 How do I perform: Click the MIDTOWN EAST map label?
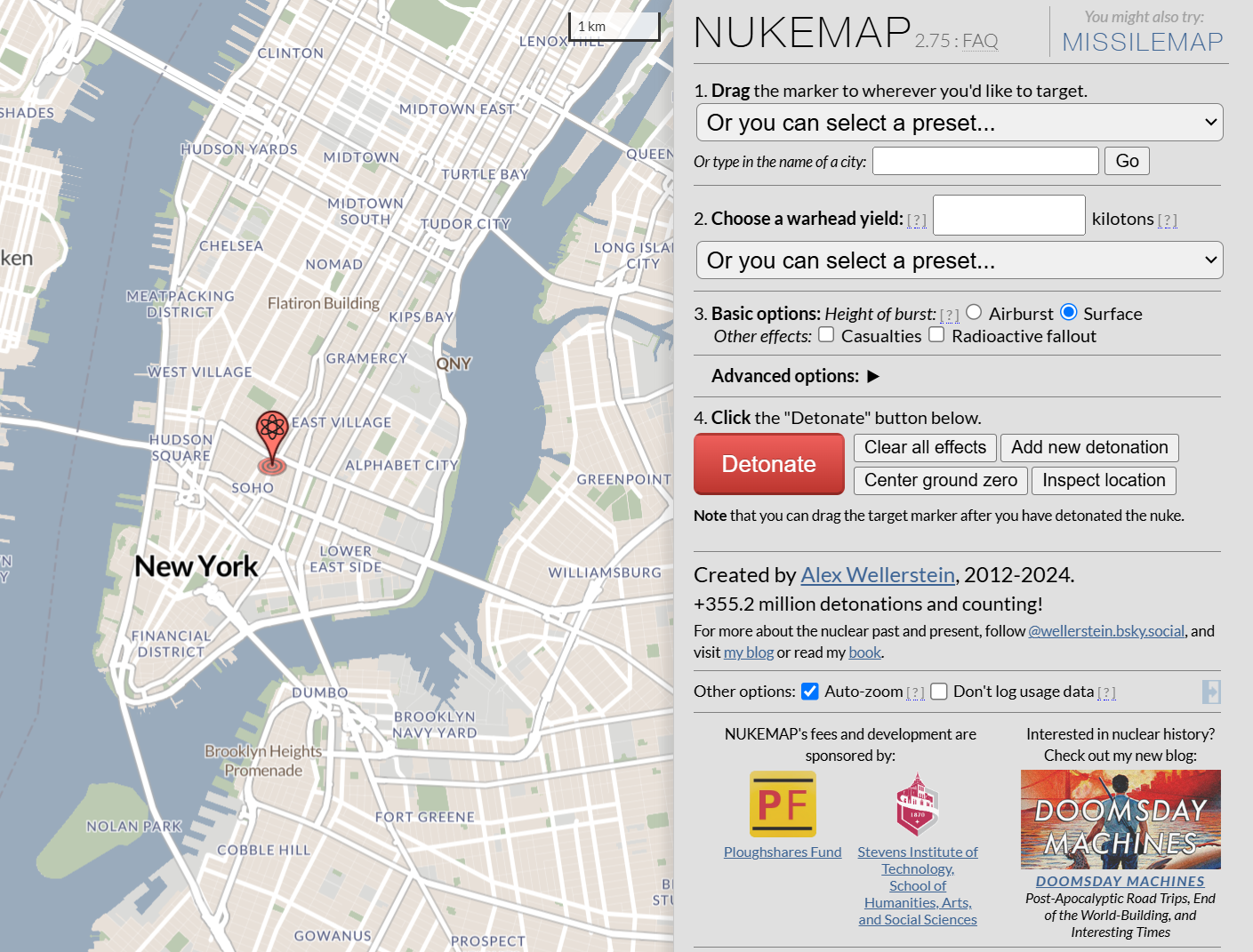click(x=457, y=109)
